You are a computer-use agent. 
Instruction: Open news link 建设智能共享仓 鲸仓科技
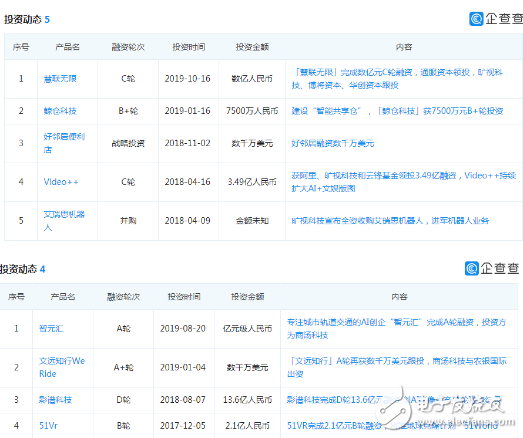coord(397,111)
